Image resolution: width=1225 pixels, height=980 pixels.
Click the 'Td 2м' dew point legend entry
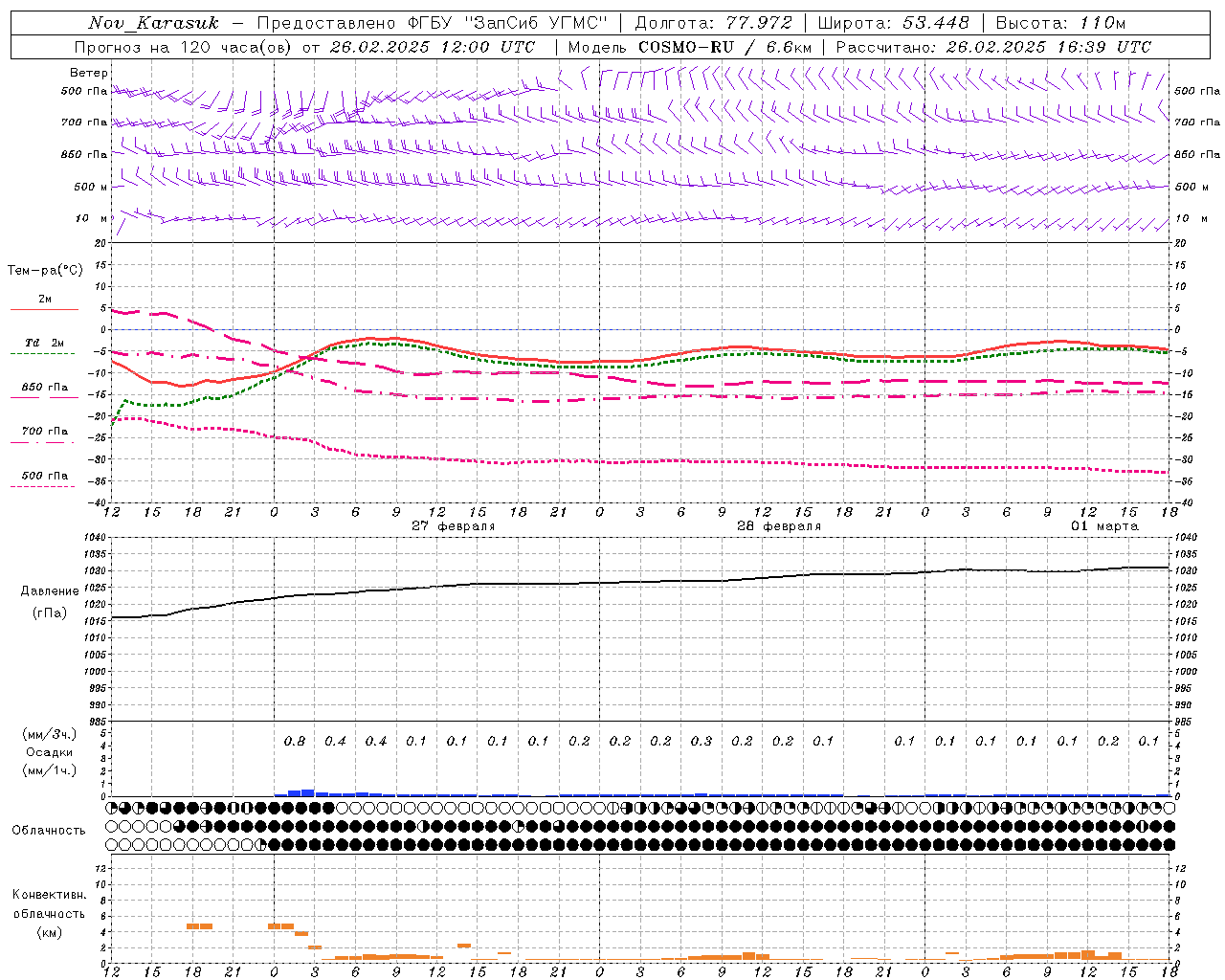click(44, 343)
